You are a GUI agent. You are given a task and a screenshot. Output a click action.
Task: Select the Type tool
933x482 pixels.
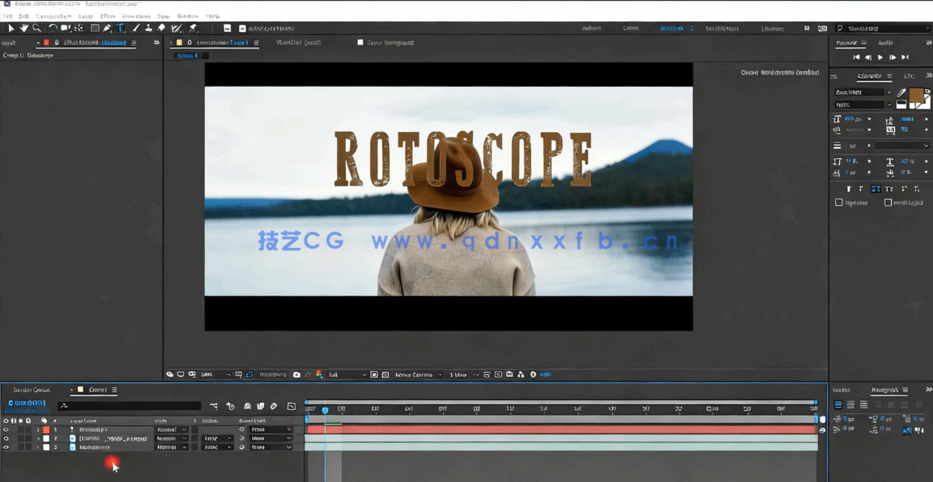(x=121, y=29)
